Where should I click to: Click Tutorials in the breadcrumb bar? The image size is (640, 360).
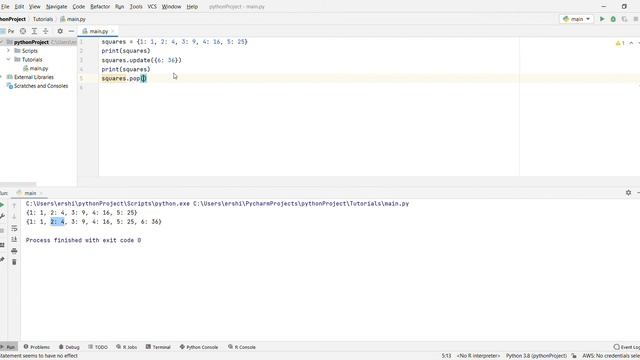[x=43, y=19]
